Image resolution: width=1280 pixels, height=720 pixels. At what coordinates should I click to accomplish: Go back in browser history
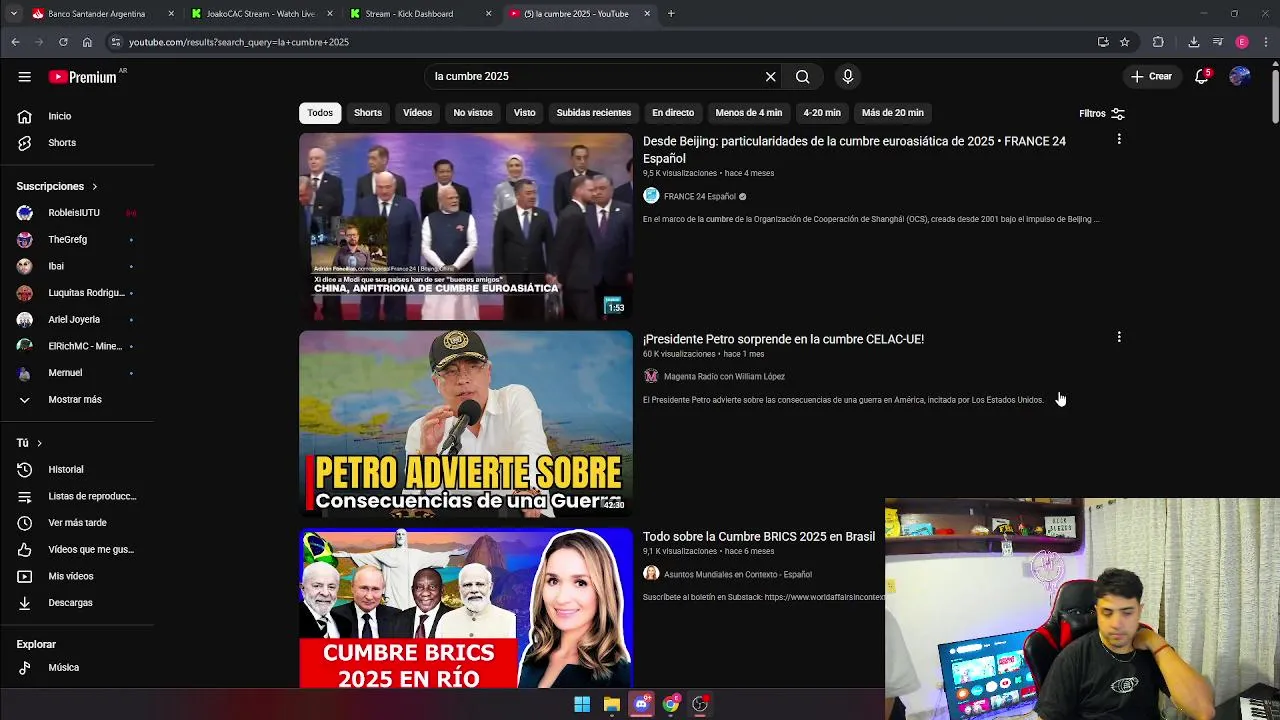[x=15, y=42]
